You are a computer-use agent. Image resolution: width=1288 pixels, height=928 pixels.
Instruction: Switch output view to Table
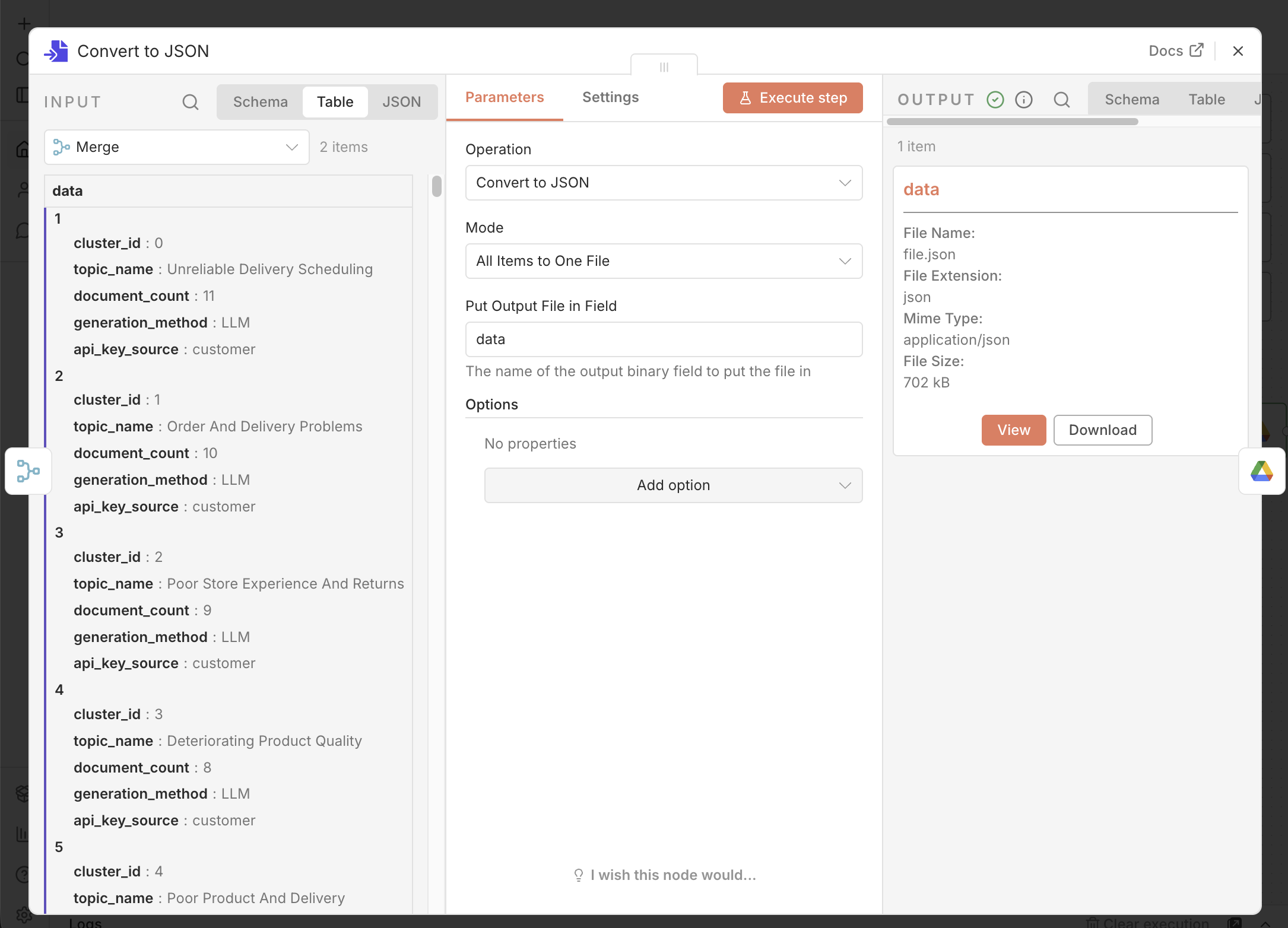click(x=1206, y=100)
